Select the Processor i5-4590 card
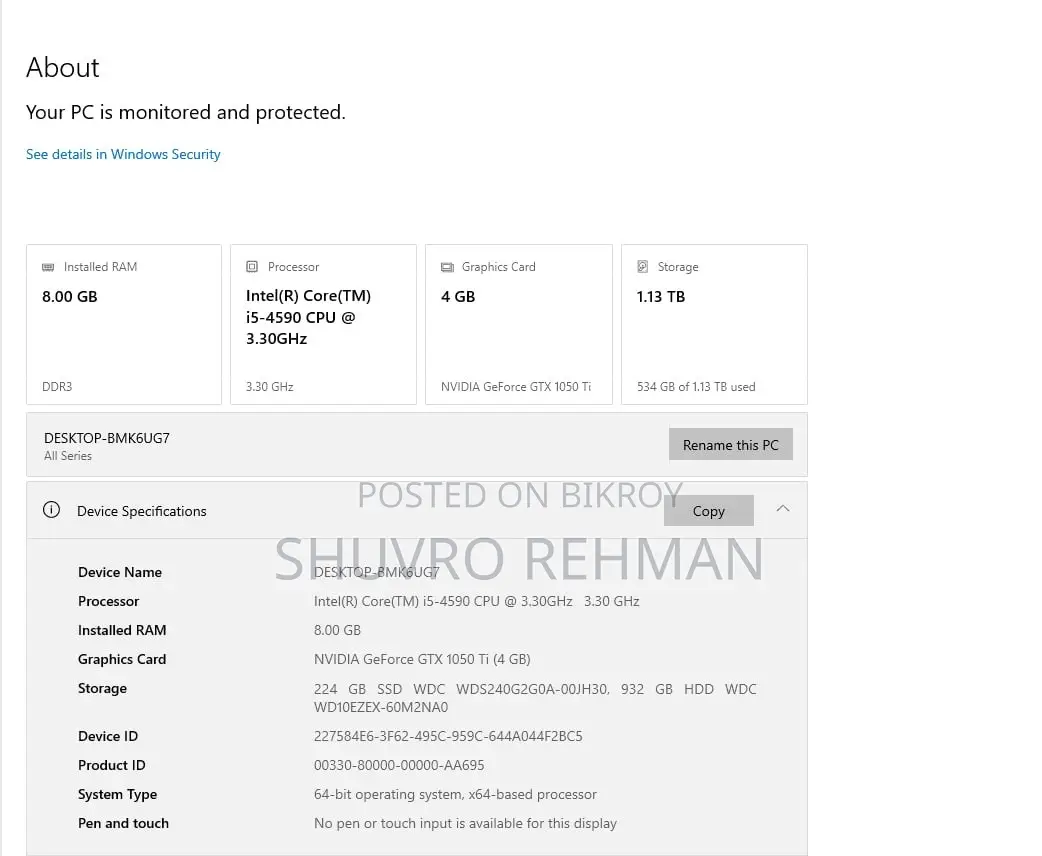1042x856 pixels. [x=323, y=324]
